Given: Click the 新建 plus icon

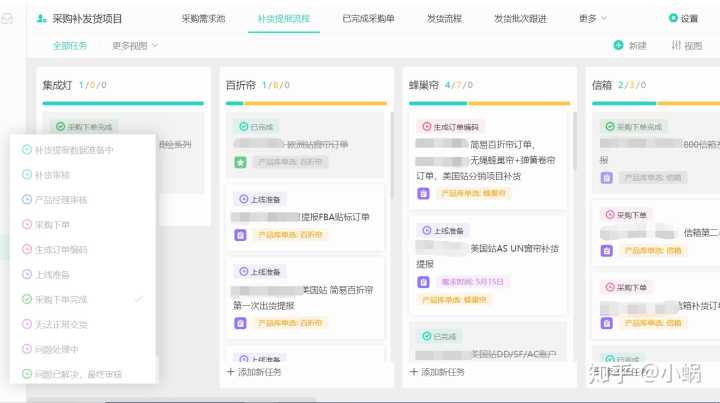Looking at the screenshot, I should (x=619, y=45).
